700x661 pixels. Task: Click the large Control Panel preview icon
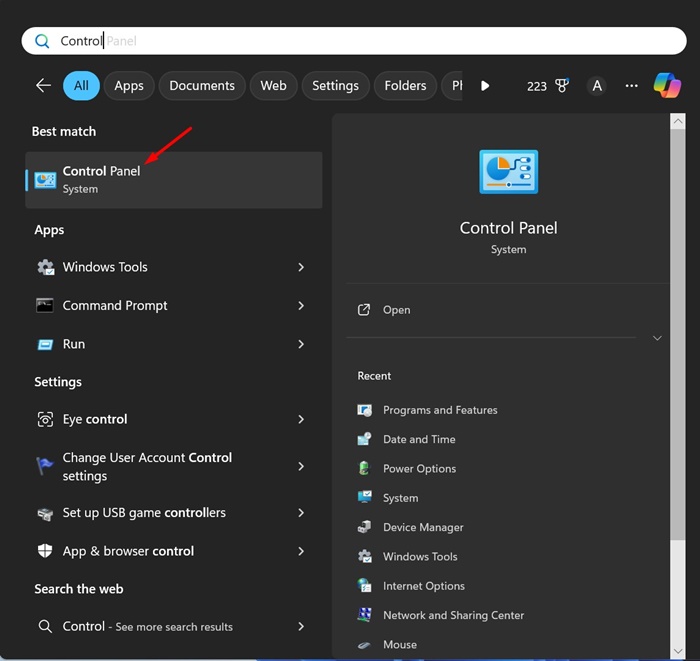click(x=508, y=172)
